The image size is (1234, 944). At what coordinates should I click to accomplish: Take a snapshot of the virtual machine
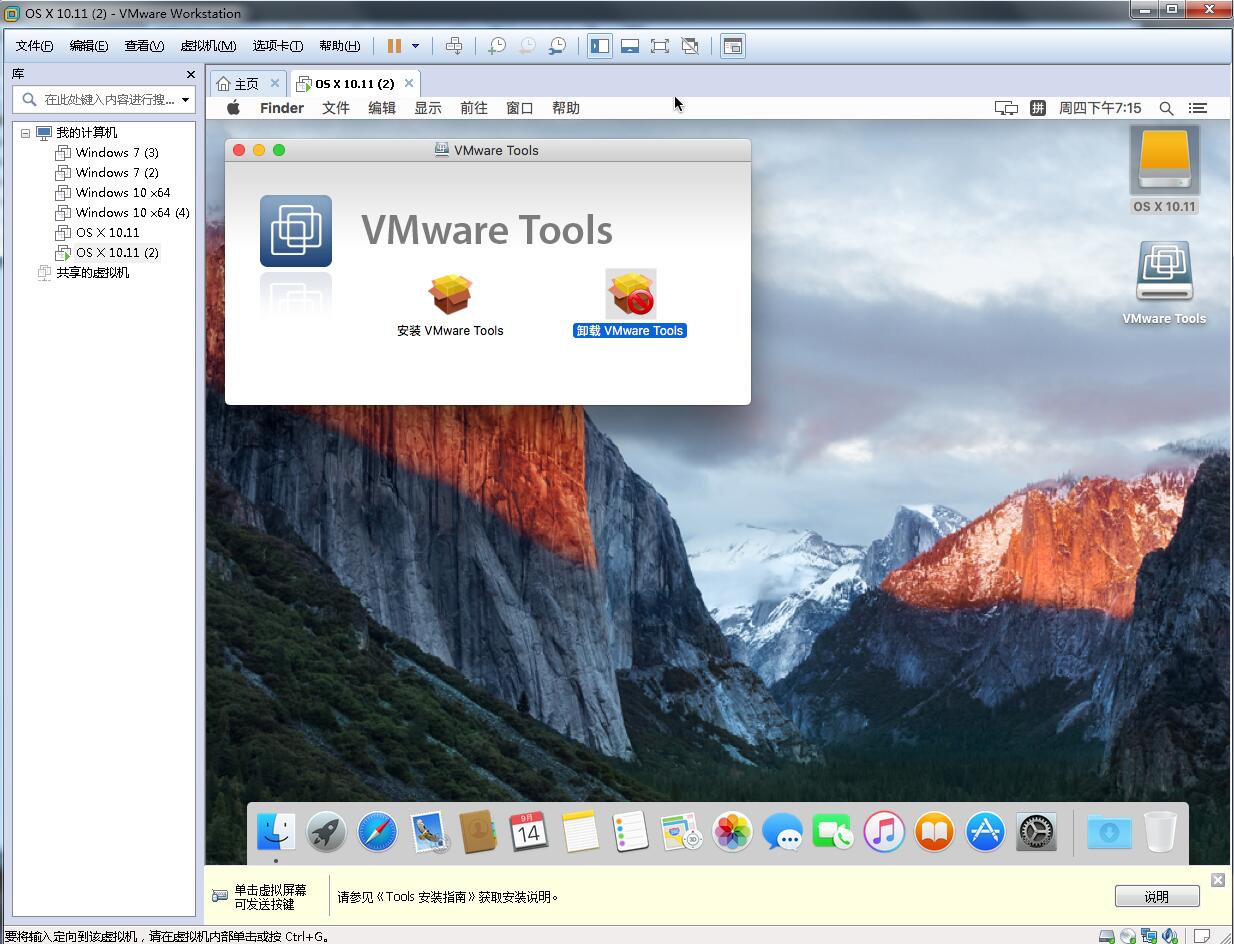[497, 46]
